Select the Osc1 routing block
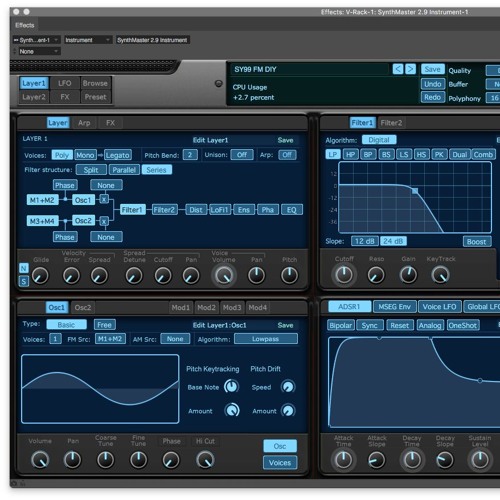The image size is (500, 500). coord(83,200)
